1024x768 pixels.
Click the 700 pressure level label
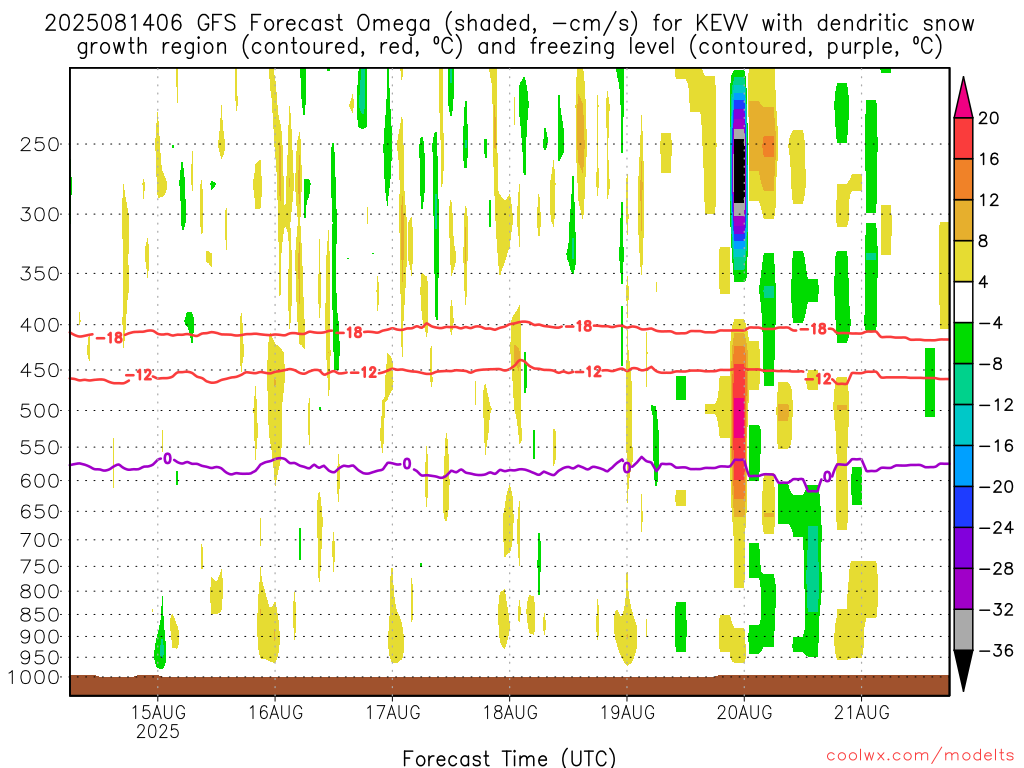(x=40, y=540)
